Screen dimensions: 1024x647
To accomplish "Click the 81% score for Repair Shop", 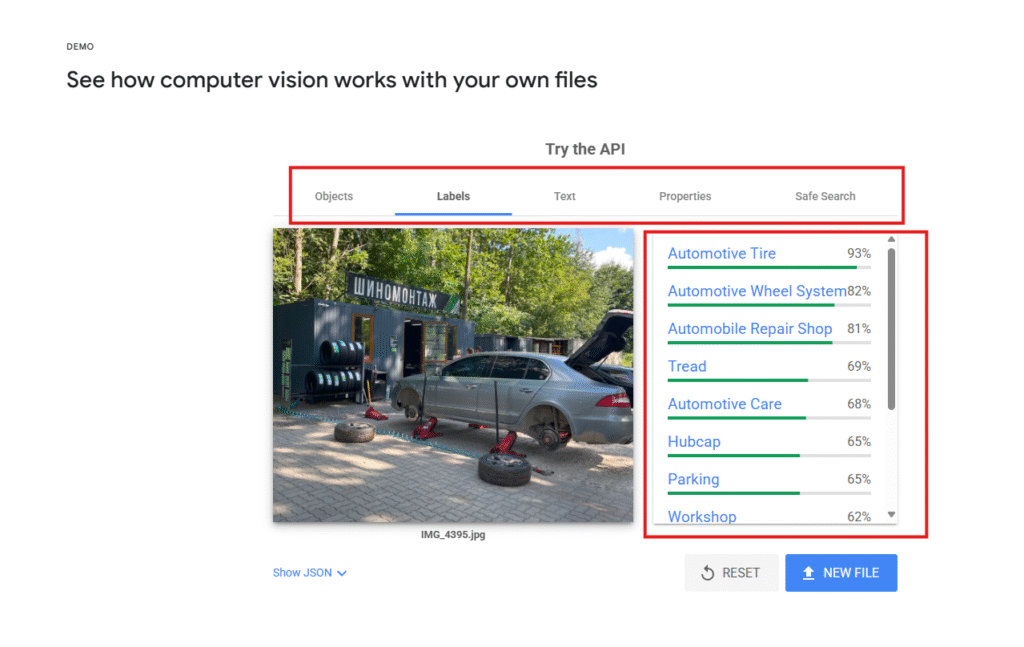I will tap(859, 328).
